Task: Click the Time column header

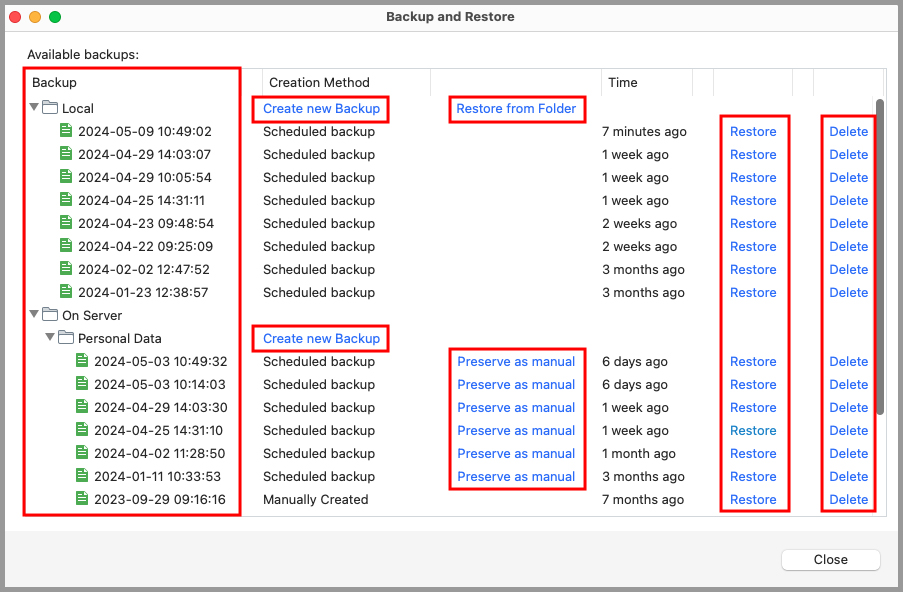Action: click(x=647, y=82)
